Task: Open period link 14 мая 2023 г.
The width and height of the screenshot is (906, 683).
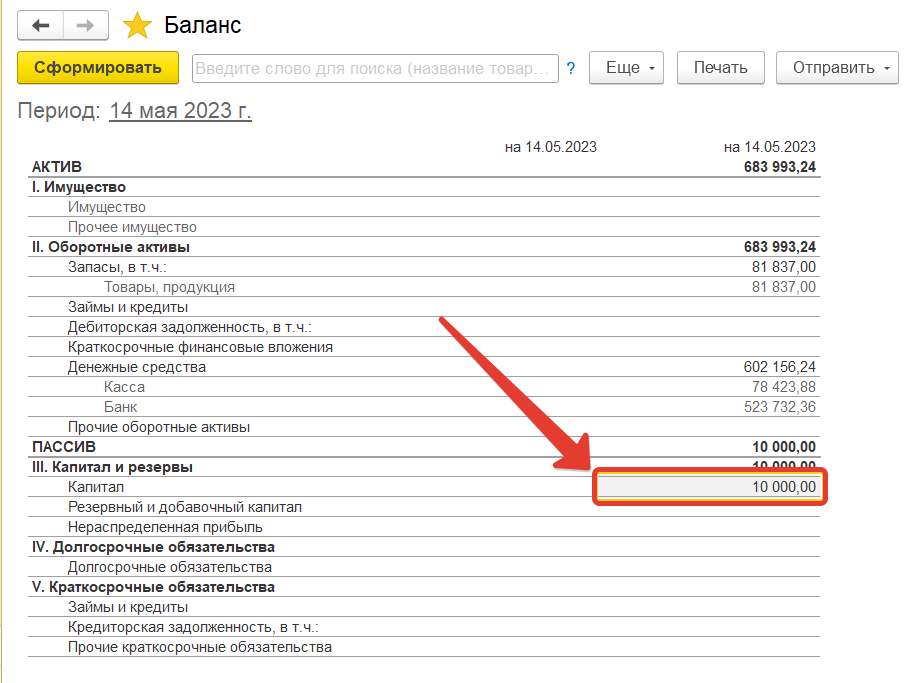Action: [x=180, y=110]
